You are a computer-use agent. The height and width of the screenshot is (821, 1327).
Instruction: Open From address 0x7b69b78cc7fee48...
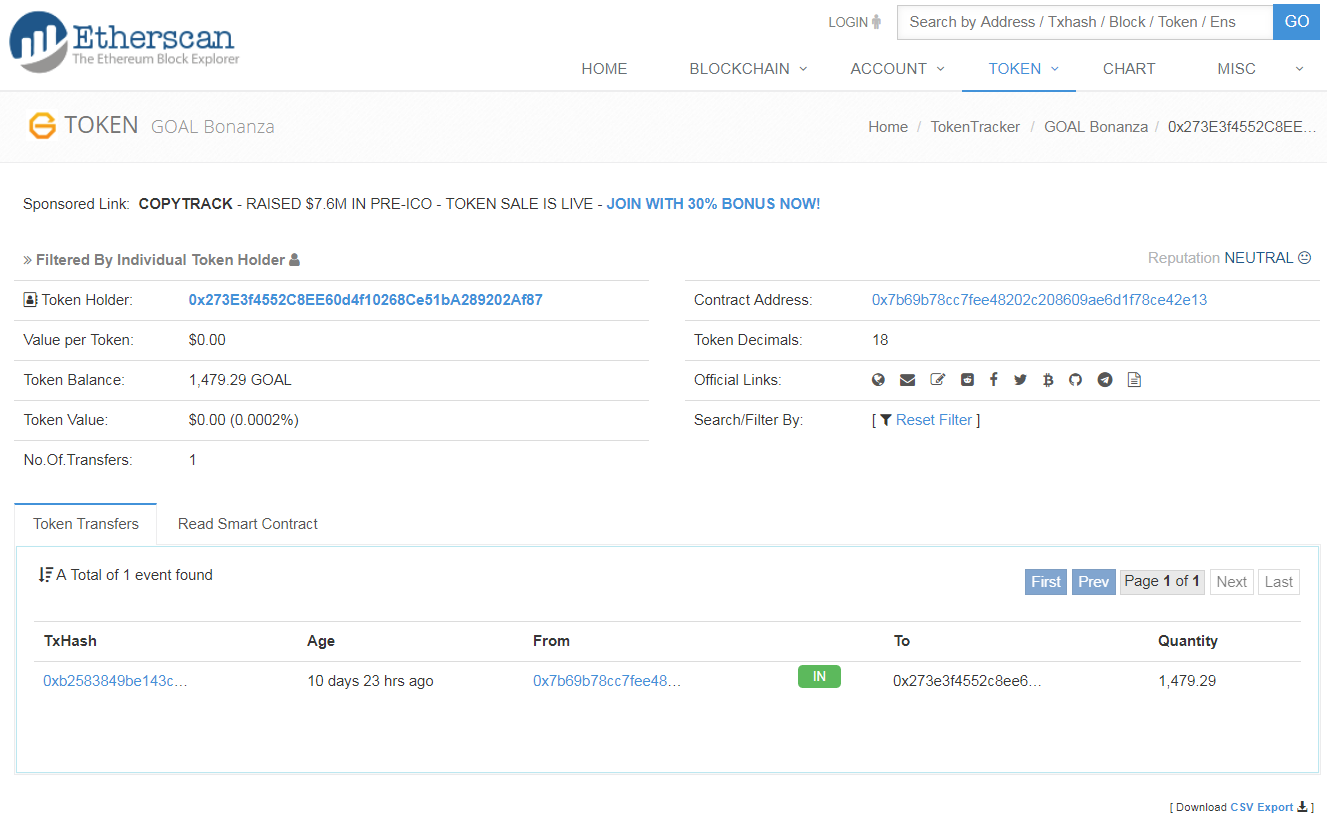click(x=607, y=681)
